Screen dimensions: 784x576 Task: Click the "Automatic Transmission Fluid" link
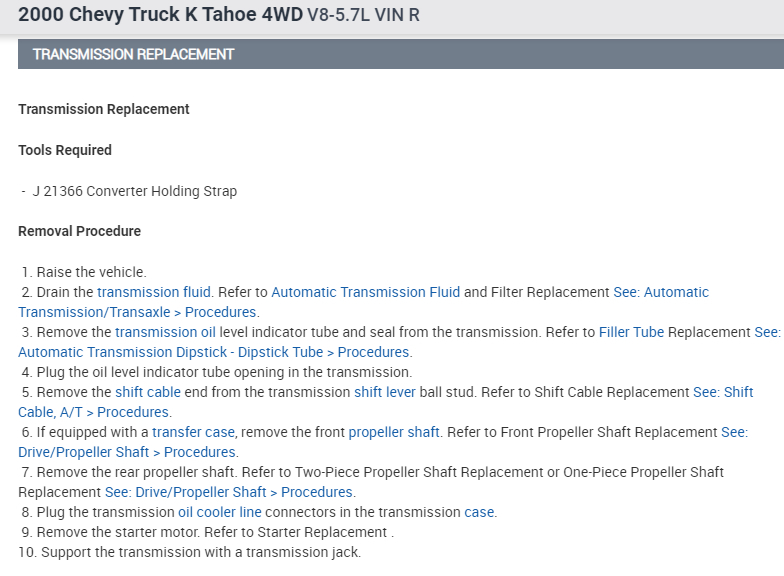[x=365, y=292]
